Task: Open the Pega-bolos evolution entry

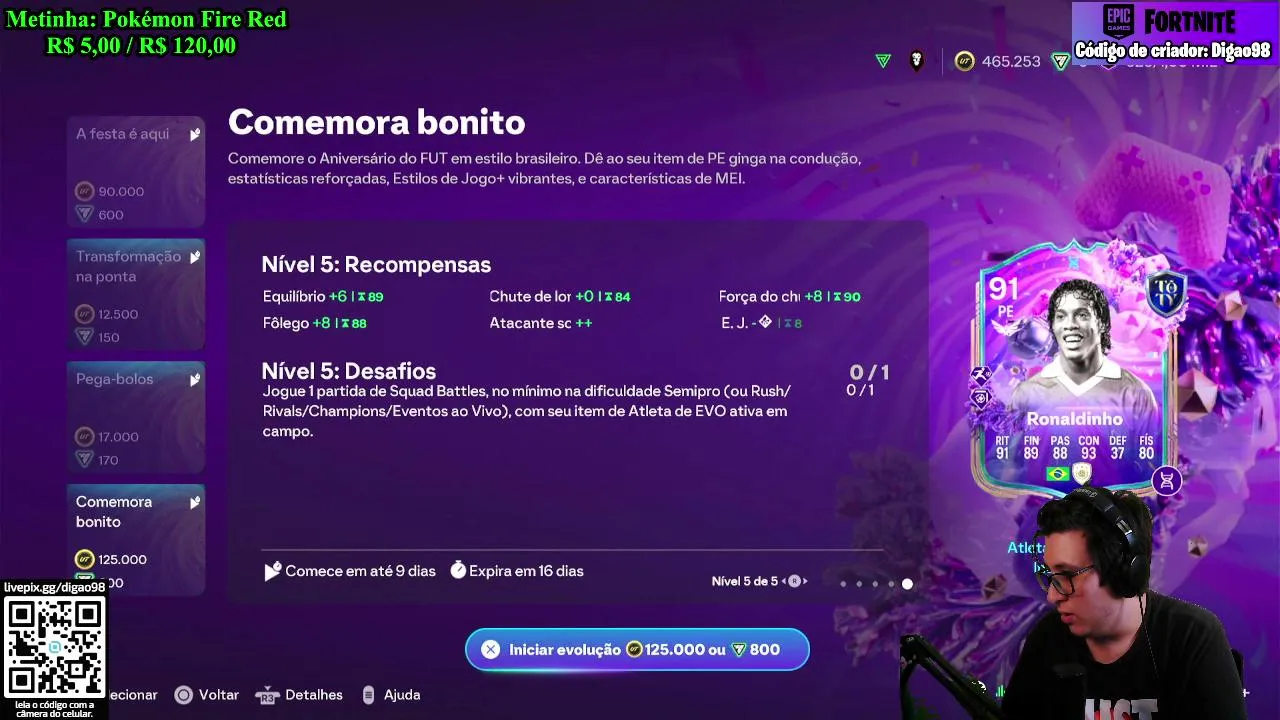Action: pos(136,418)
